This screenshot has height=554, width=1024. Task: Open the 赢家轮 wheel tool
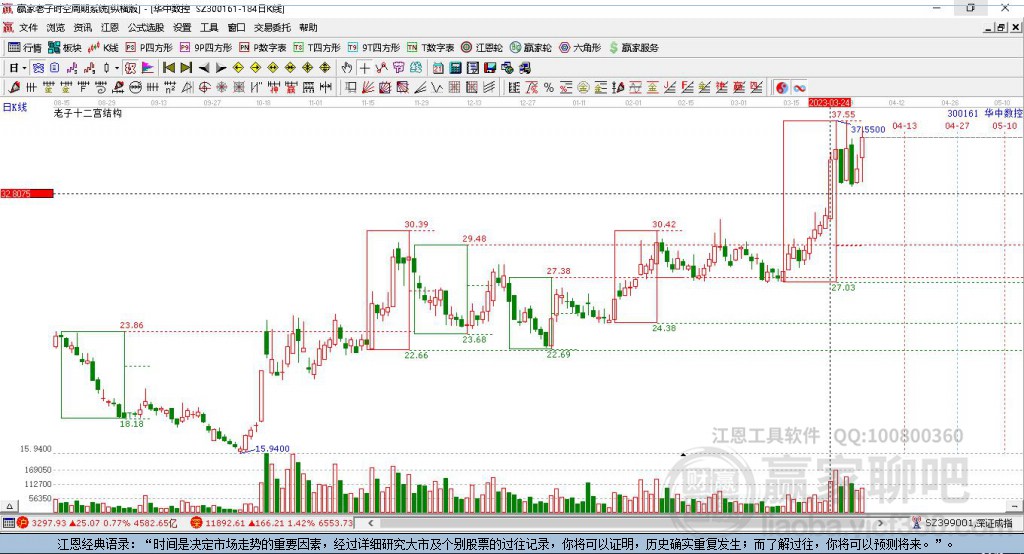click(x=530, y=48)
